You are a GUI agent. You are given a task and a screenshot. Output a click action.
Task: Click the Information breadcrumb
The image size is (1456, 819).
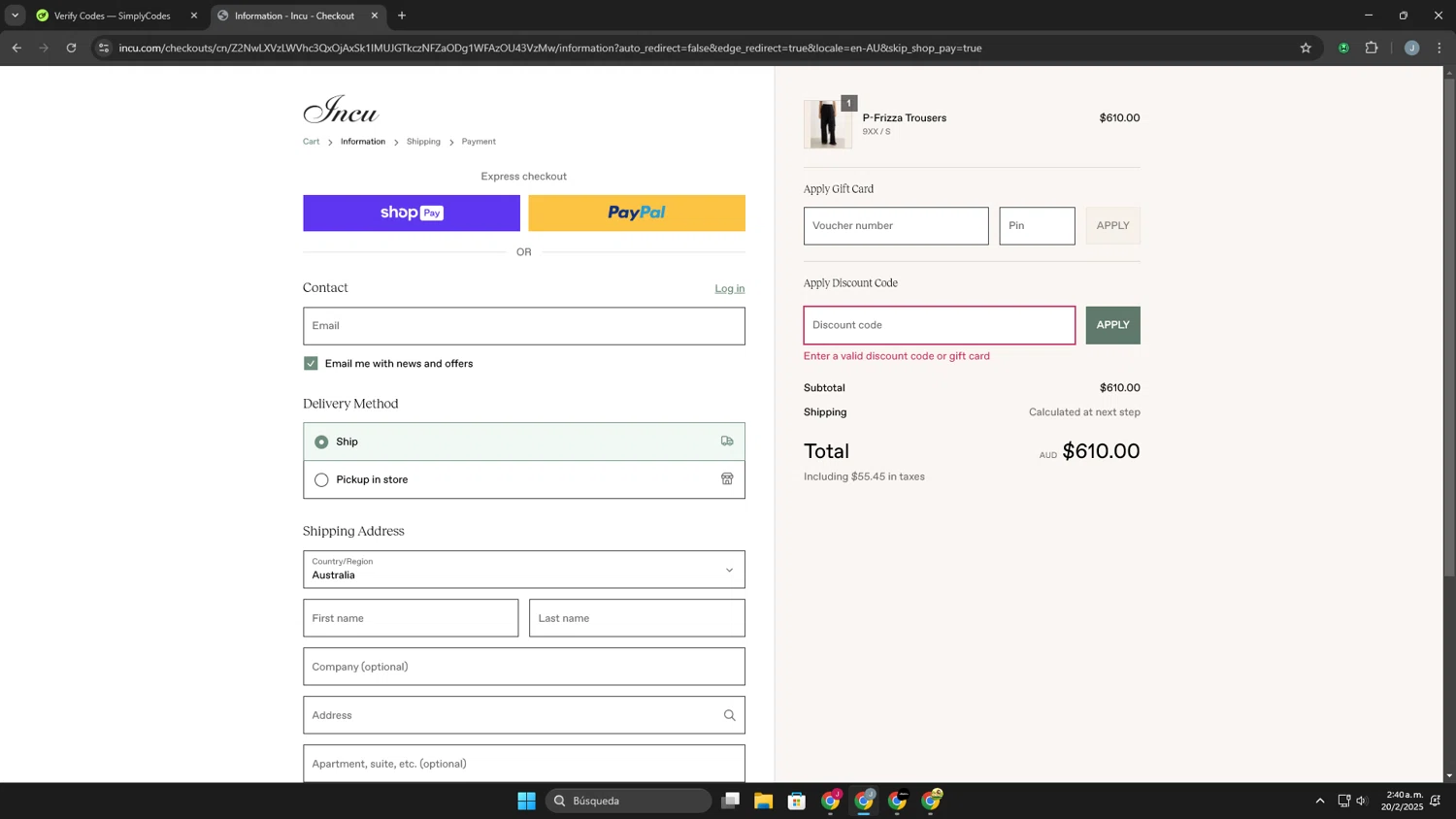coord(363,142)
